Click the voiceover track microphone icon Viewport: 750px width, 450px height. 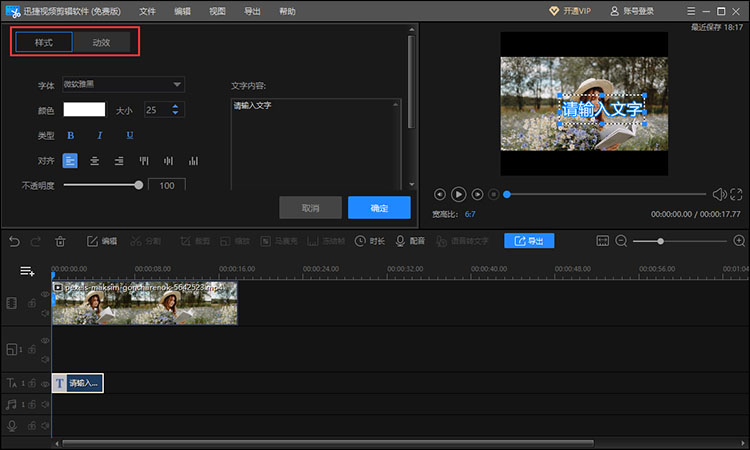[x=11, y=425]
